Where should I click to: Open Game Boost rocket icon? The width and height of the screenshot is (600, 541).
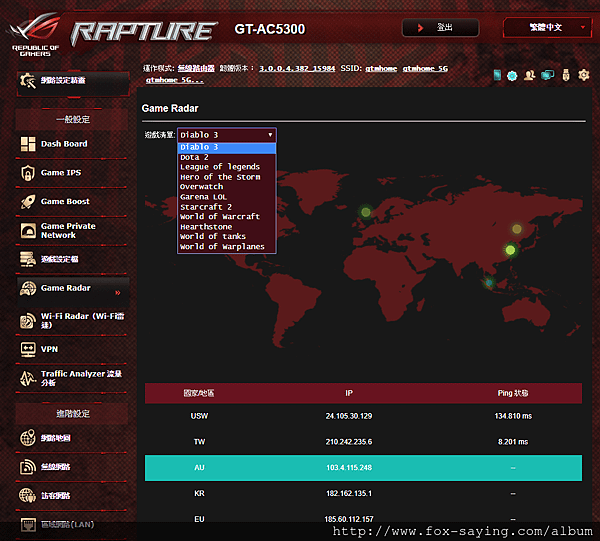click(x=28, y=202)
